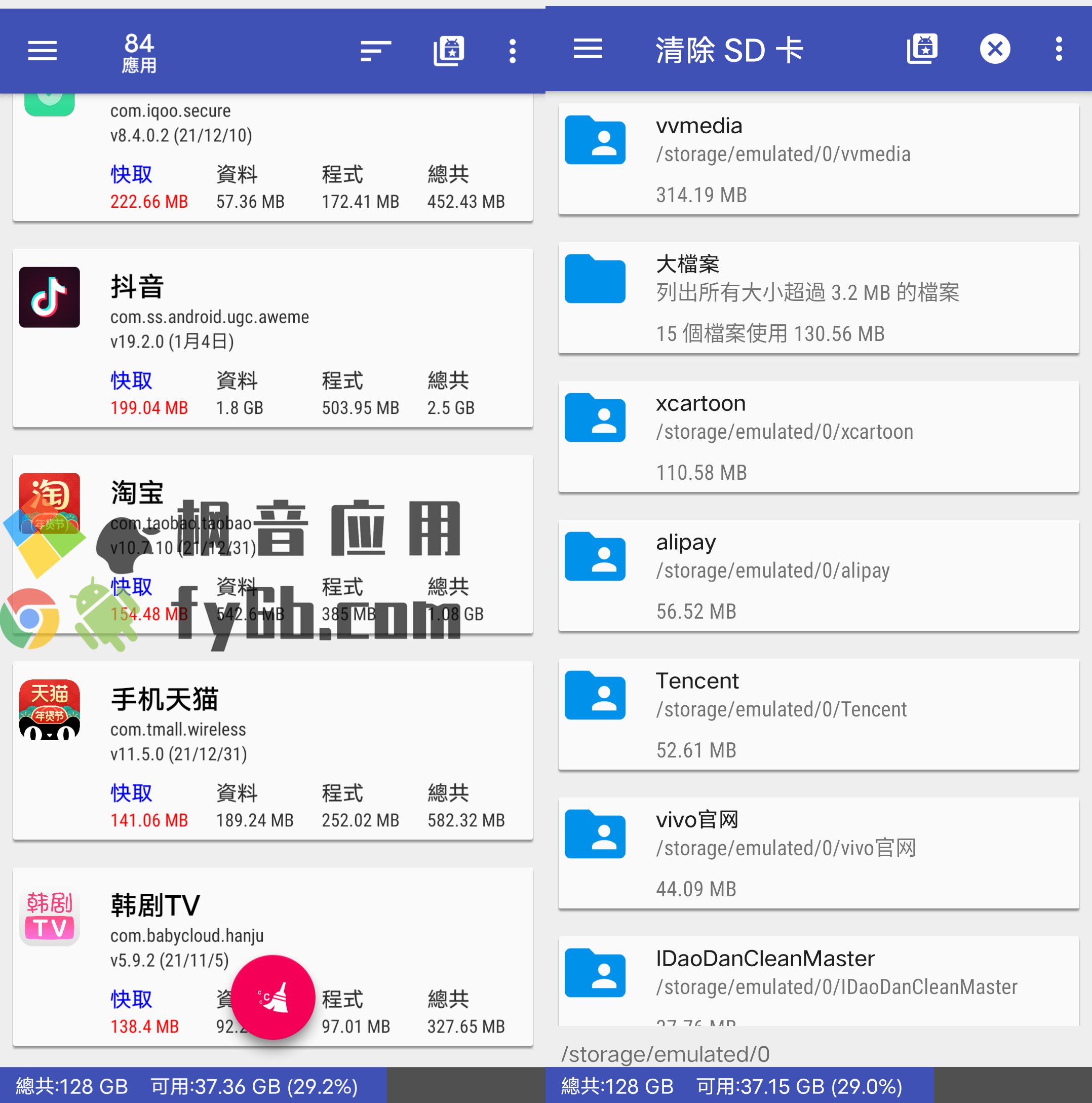Image resolution: width=1092 pixels, height=1103 pixels.
Task: Tap storage bar 可用:37.36 GB (29.2%)
Action: click(254, 1085)
